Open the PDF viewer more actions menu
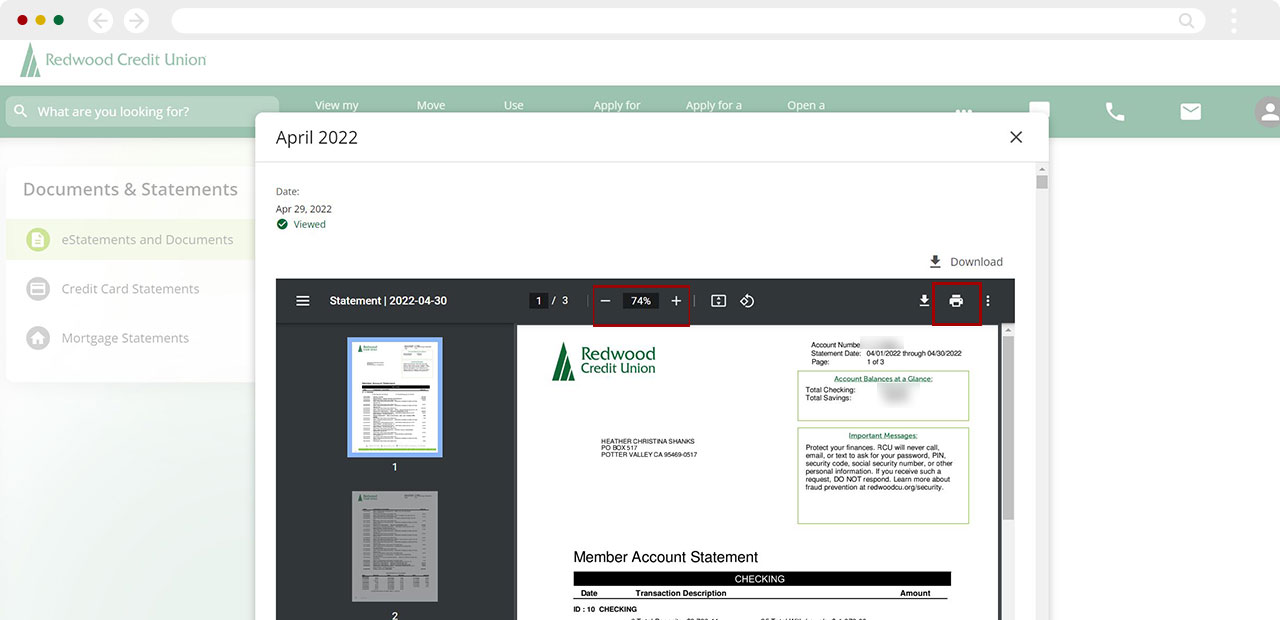Image resolution: width=1280 pixels, height=620 pixels. [x=988, y=301]
